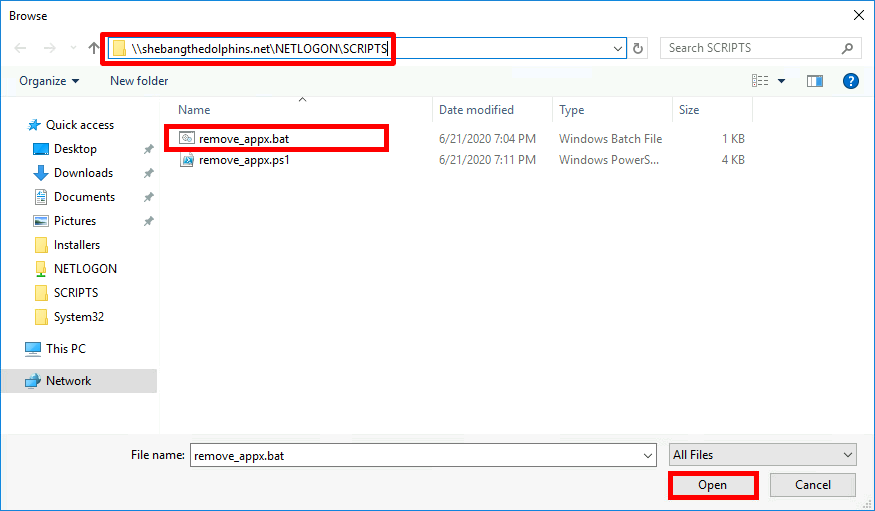Expand the address bar history dropdown
Viewport: 875px width, 511px height.
click(x=618, y=49)
